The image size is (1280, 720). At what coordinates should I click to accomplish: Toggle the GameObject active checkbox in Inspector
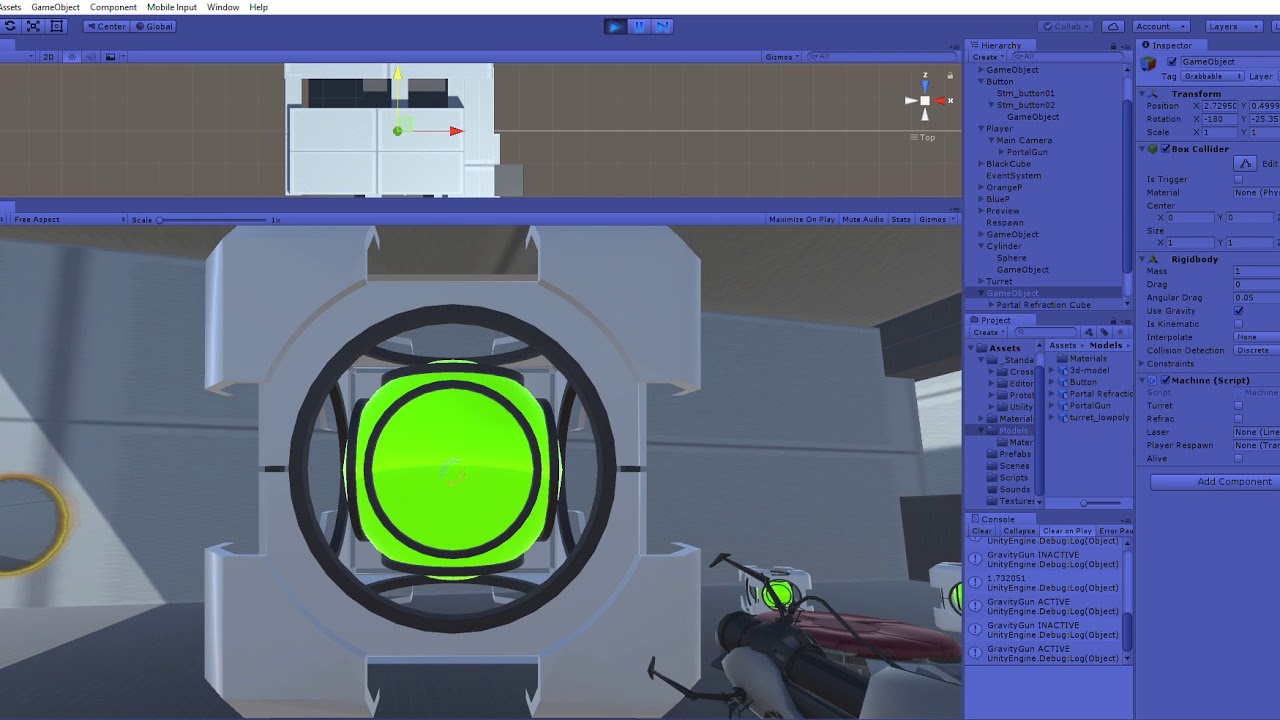tap(1172, 62)
